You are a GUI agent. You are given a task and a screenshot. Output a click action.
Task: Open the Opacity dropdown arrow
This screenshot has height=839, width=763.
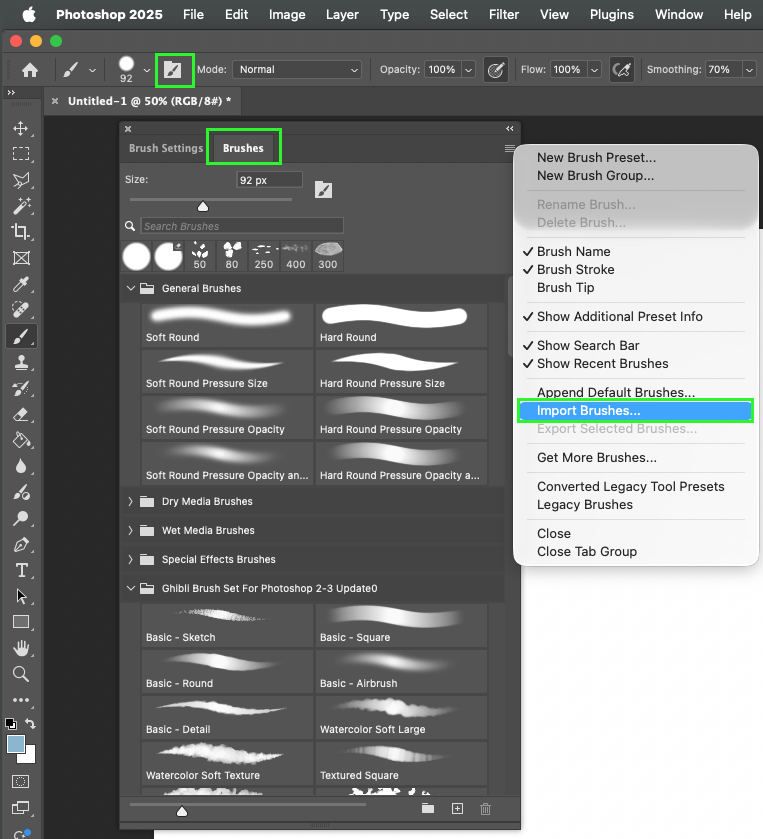[x=468, y=70]
